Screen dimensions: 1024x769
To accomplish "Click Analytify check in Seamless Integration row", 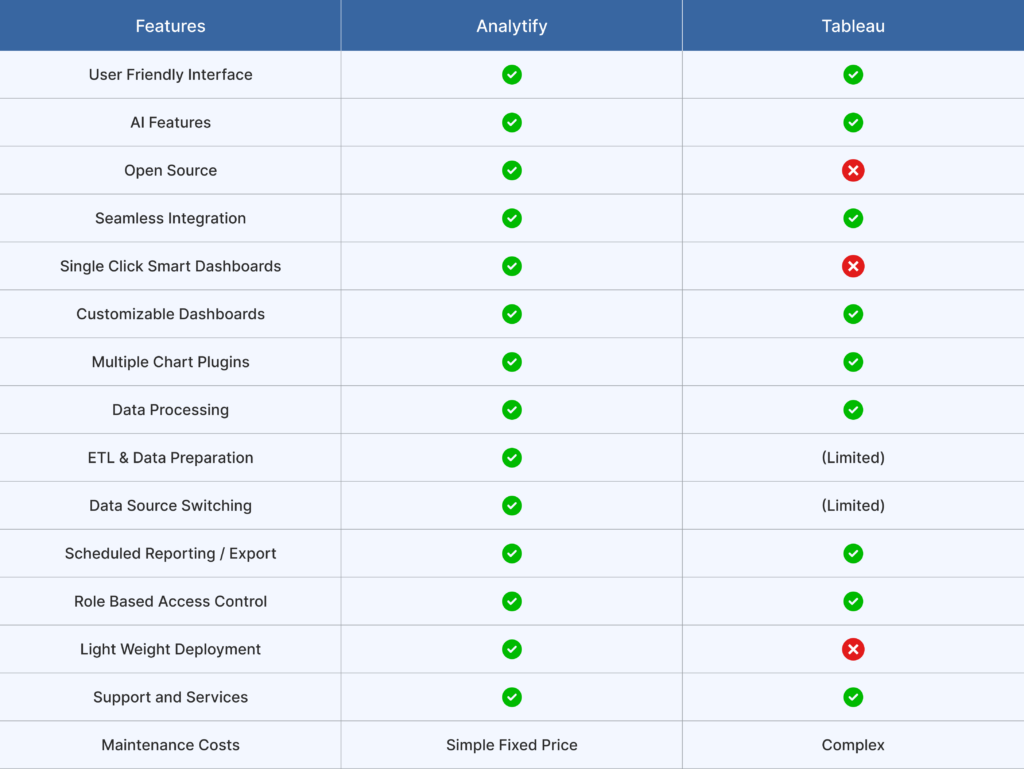I will (512, 218).
